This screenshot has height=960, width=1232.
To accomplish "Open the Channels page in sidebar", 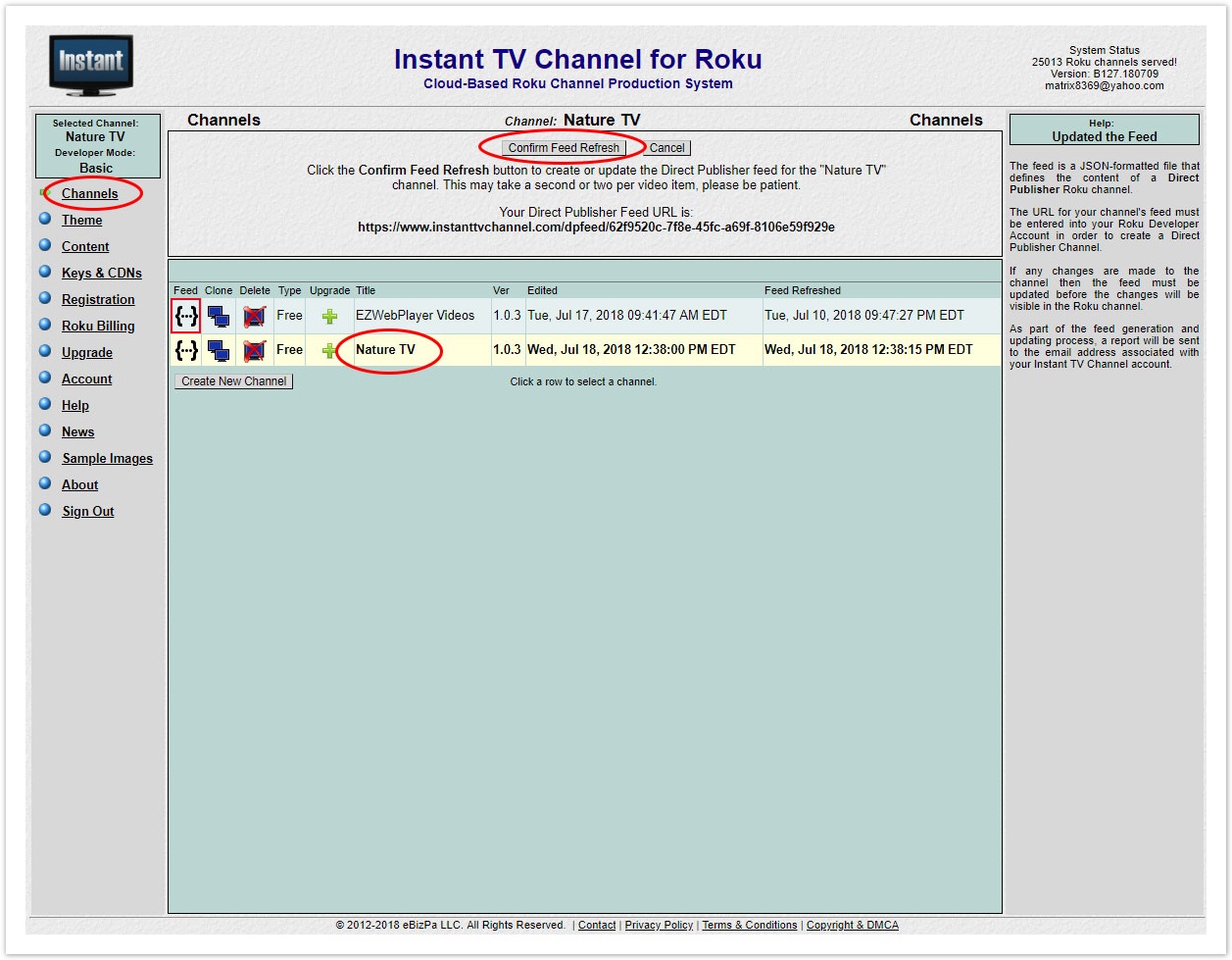I will coord(89,193).
